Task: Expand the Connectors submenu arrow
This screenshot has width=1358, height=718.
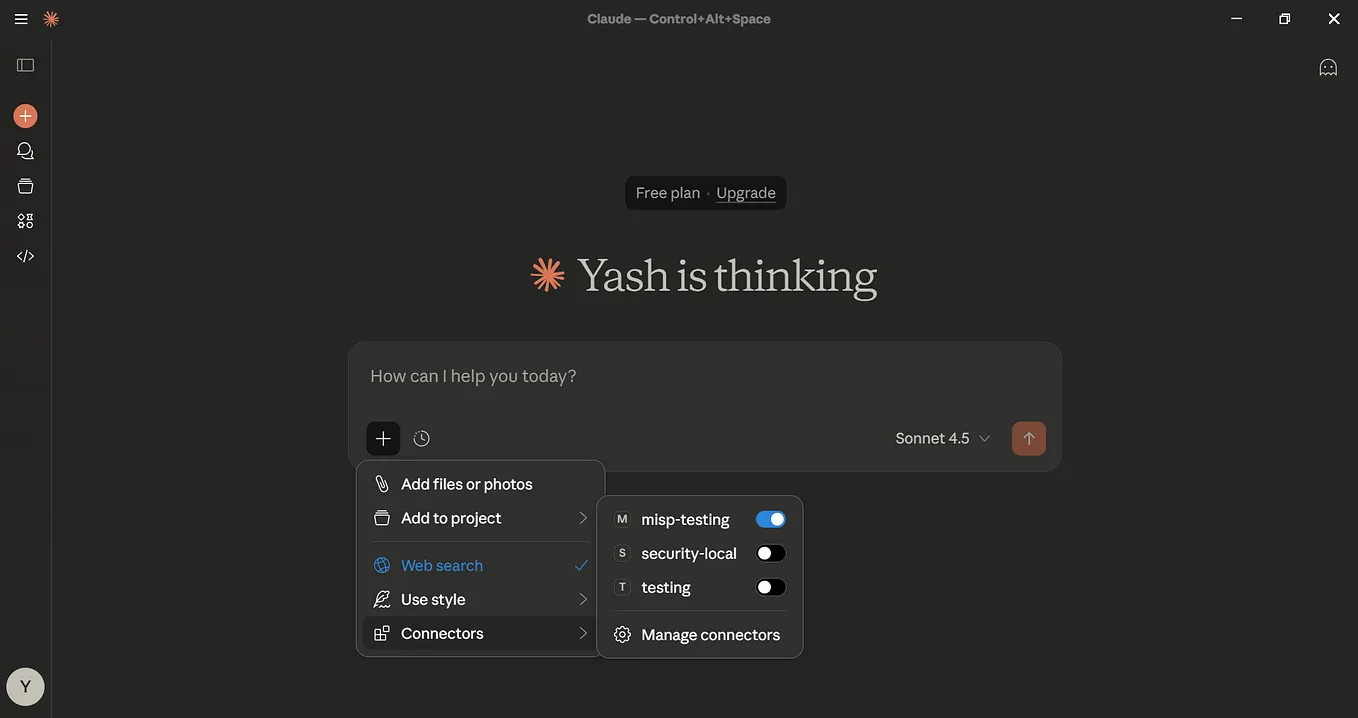Action: [x=583, y=634]
